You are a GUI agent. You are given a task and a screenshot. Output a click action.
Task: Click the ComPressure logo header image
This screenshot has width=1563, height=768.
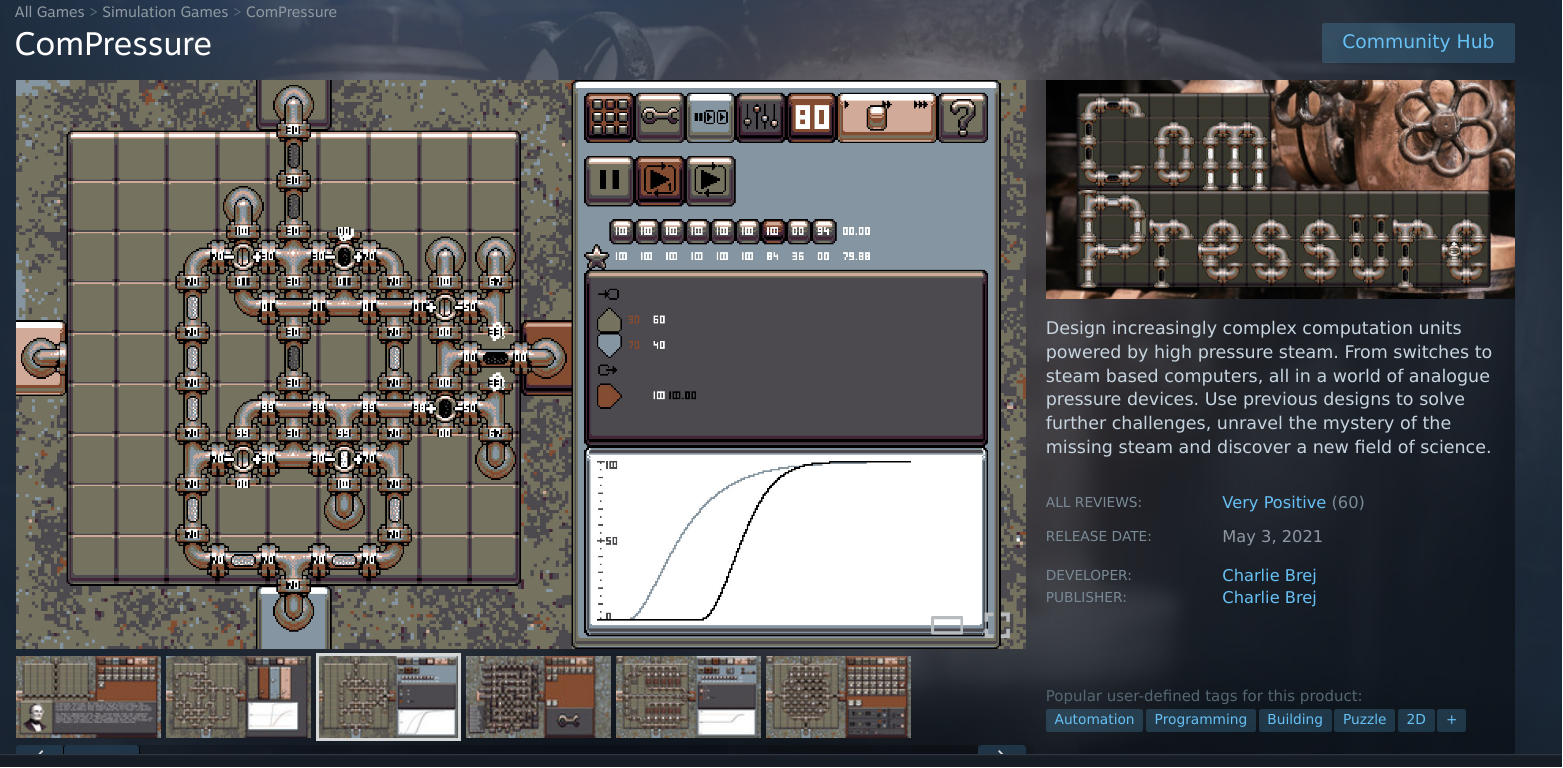[x=1280, y=189]
